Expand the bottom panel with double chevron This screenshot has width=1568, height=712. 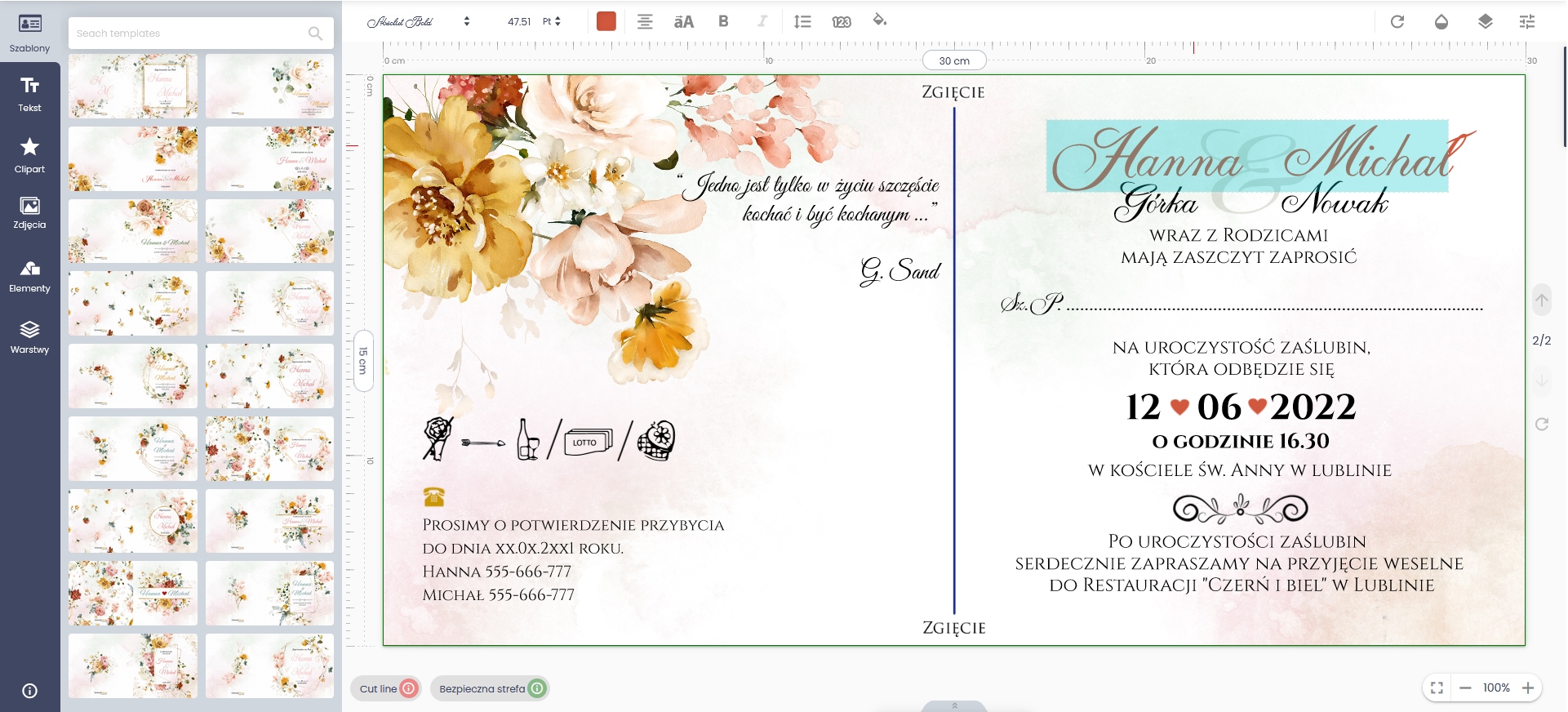click(954, 705)
